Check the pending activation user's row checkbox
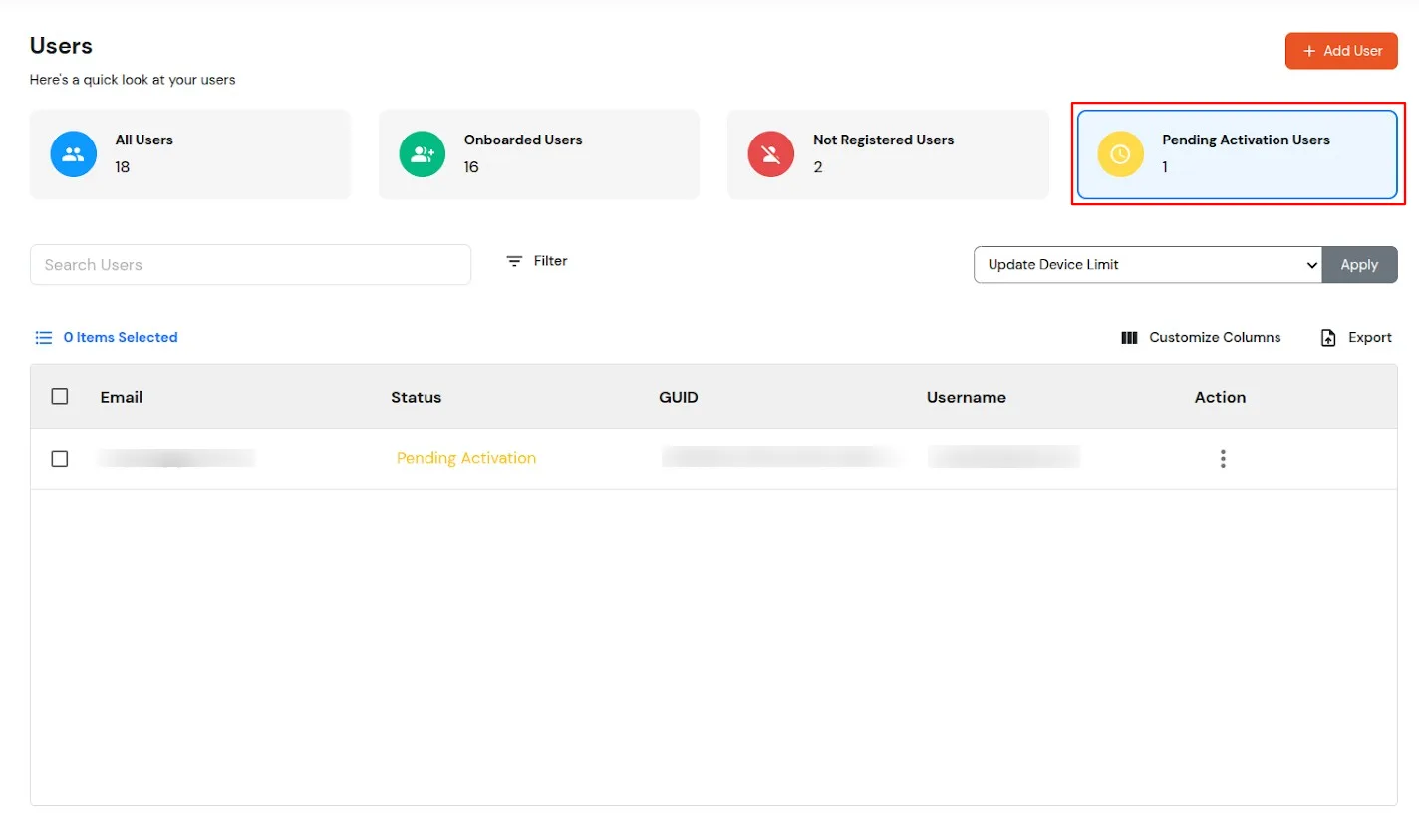Viewport: 1419px width, 840px height. tap(59, 458)
